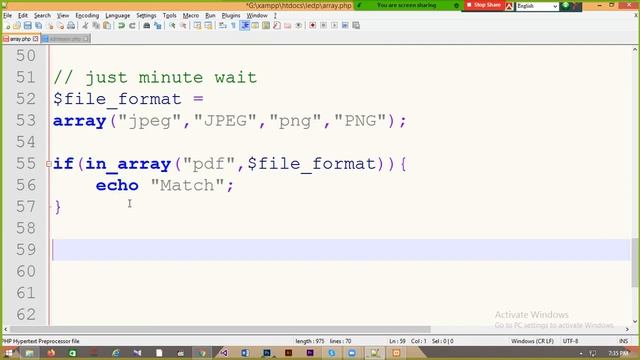Collapse the if block fold marker at line 55
This screenshot has height=360, width=640.
pos(49,164)
